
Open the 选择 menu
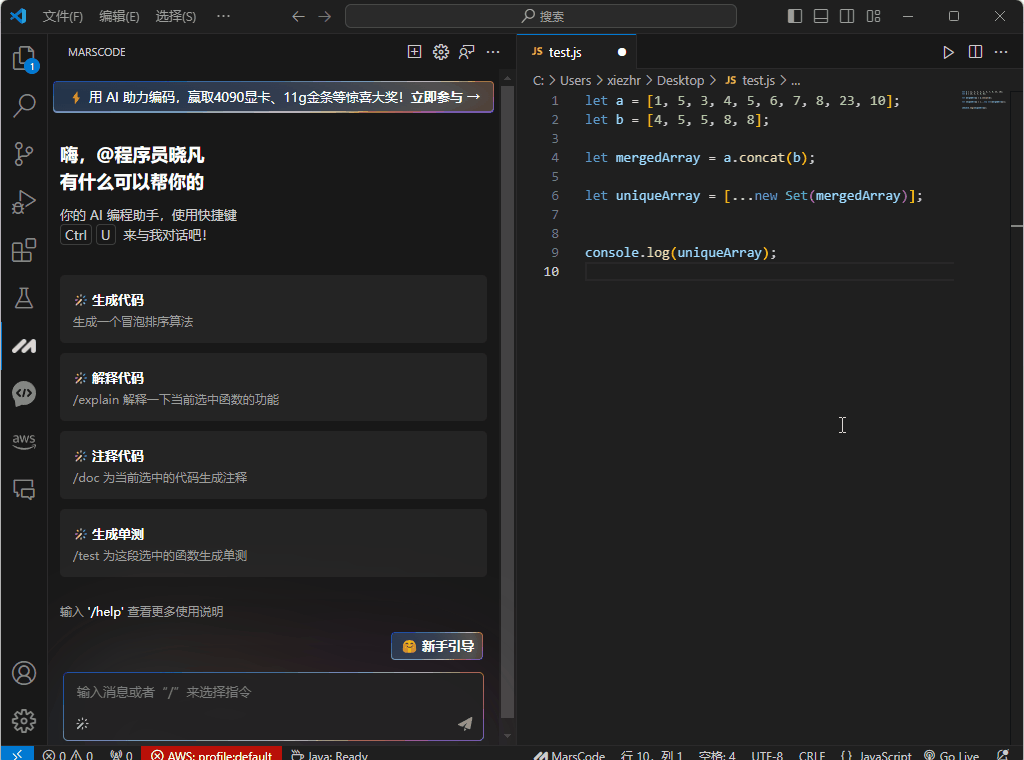176,16
